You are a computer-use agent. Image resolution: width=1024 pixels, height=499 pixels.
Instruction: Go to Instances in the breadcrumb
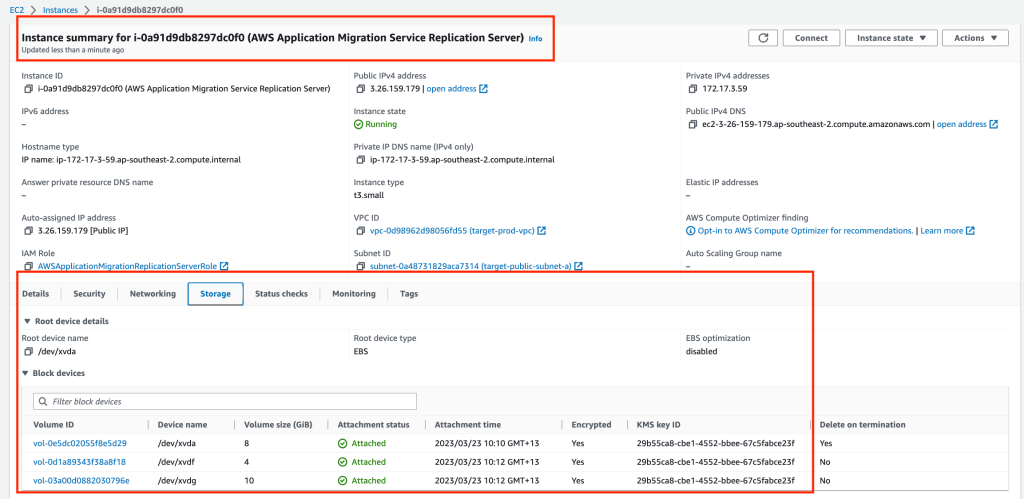pyautogui.click(x=61, y=10)
